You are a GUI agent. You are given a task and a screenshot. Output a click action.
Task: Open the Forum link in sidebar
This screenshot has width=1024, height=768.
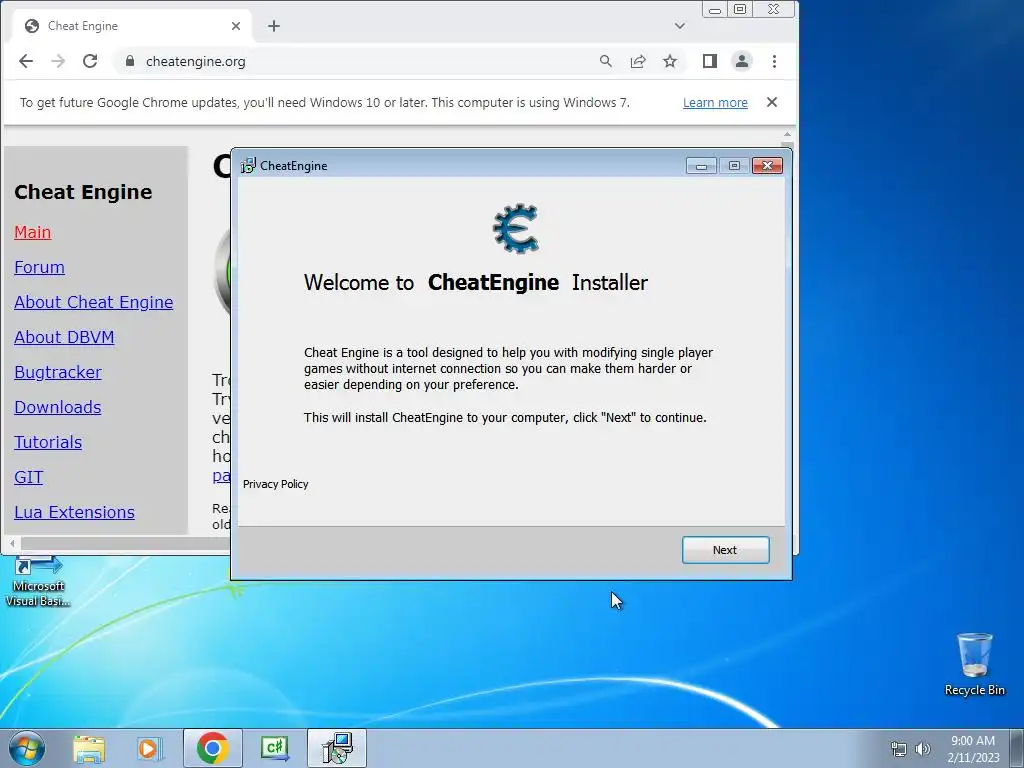point(39,267)
